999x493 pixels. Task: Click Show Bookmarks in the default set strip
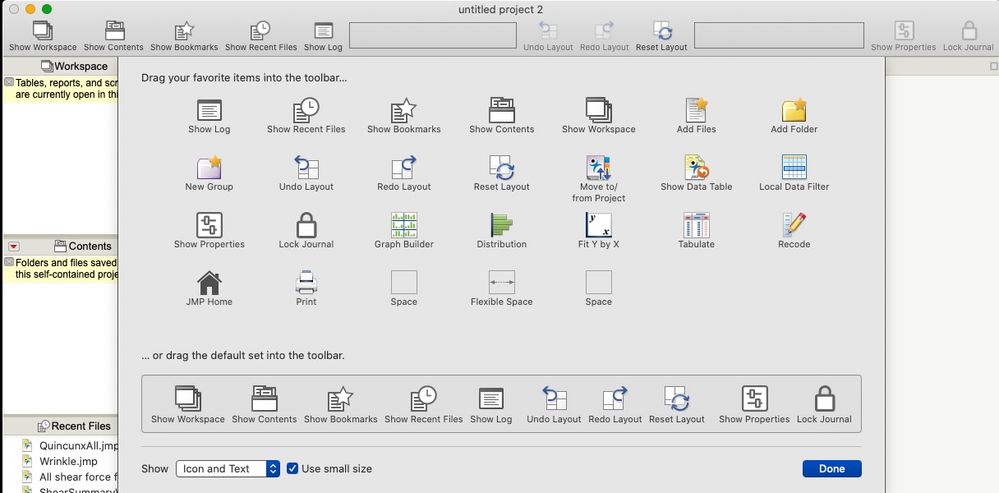point(341,404)
